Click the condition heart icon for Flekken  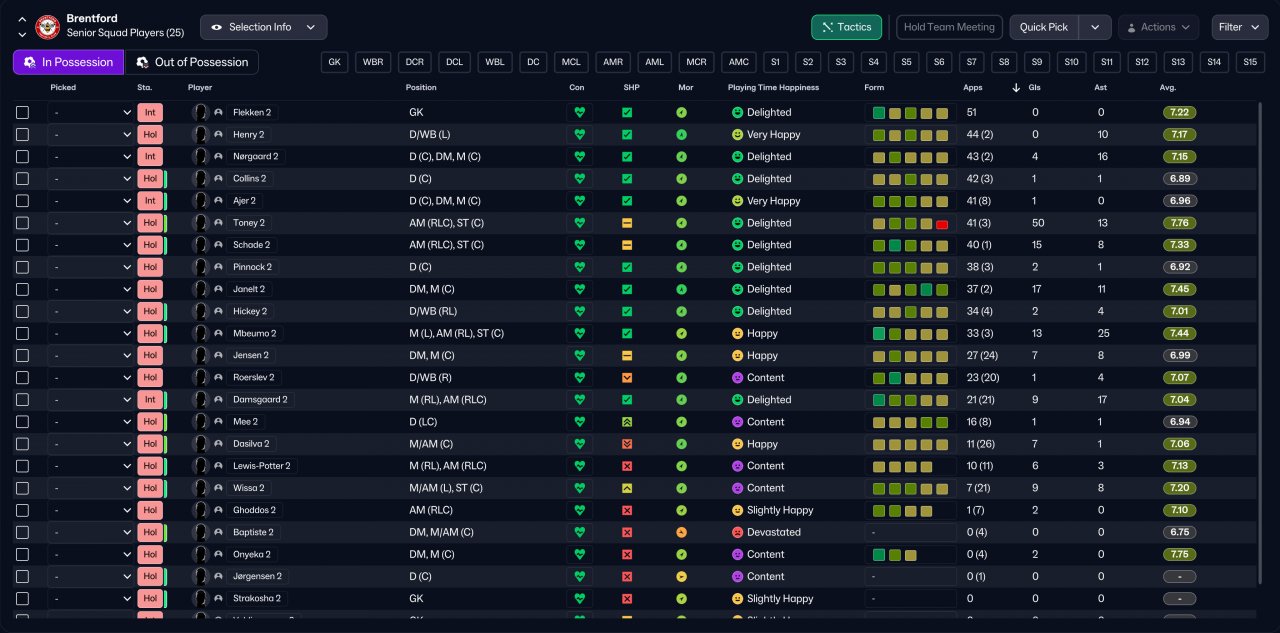[579, 113]
